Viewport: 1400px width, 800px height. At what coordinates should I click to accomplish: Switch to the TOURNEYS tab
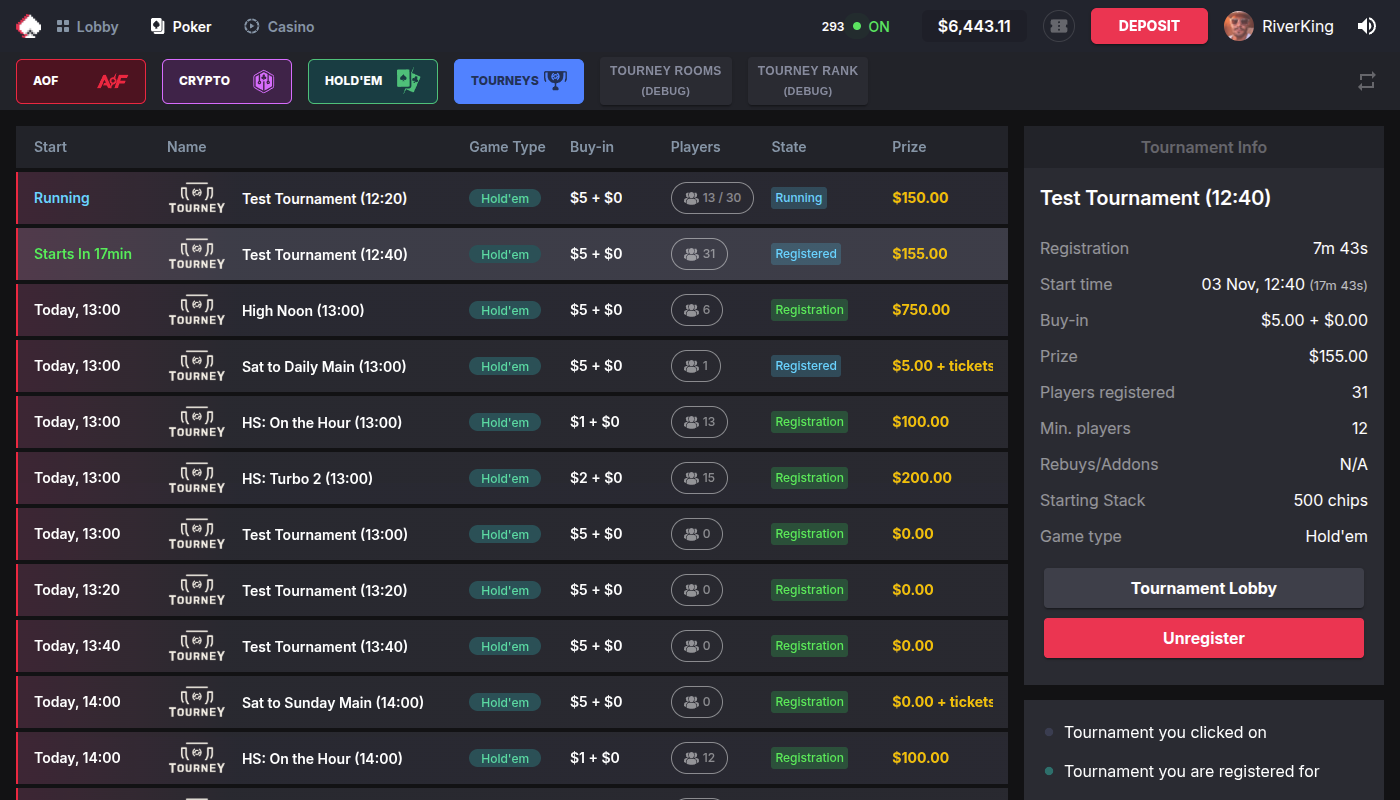click(518, 81)
